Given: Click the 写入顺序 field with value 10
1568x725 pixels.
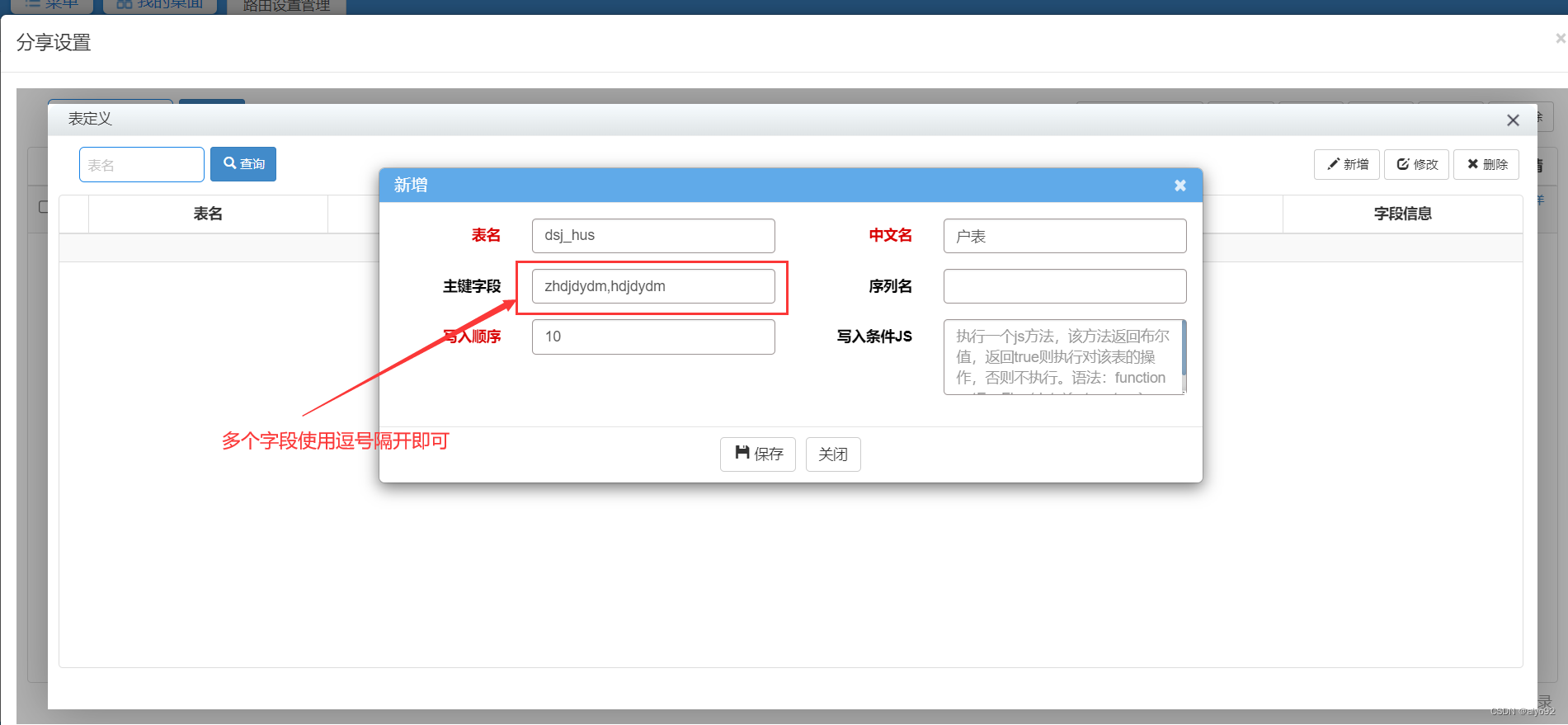Looking at the screenshot, I should [653, 337].
